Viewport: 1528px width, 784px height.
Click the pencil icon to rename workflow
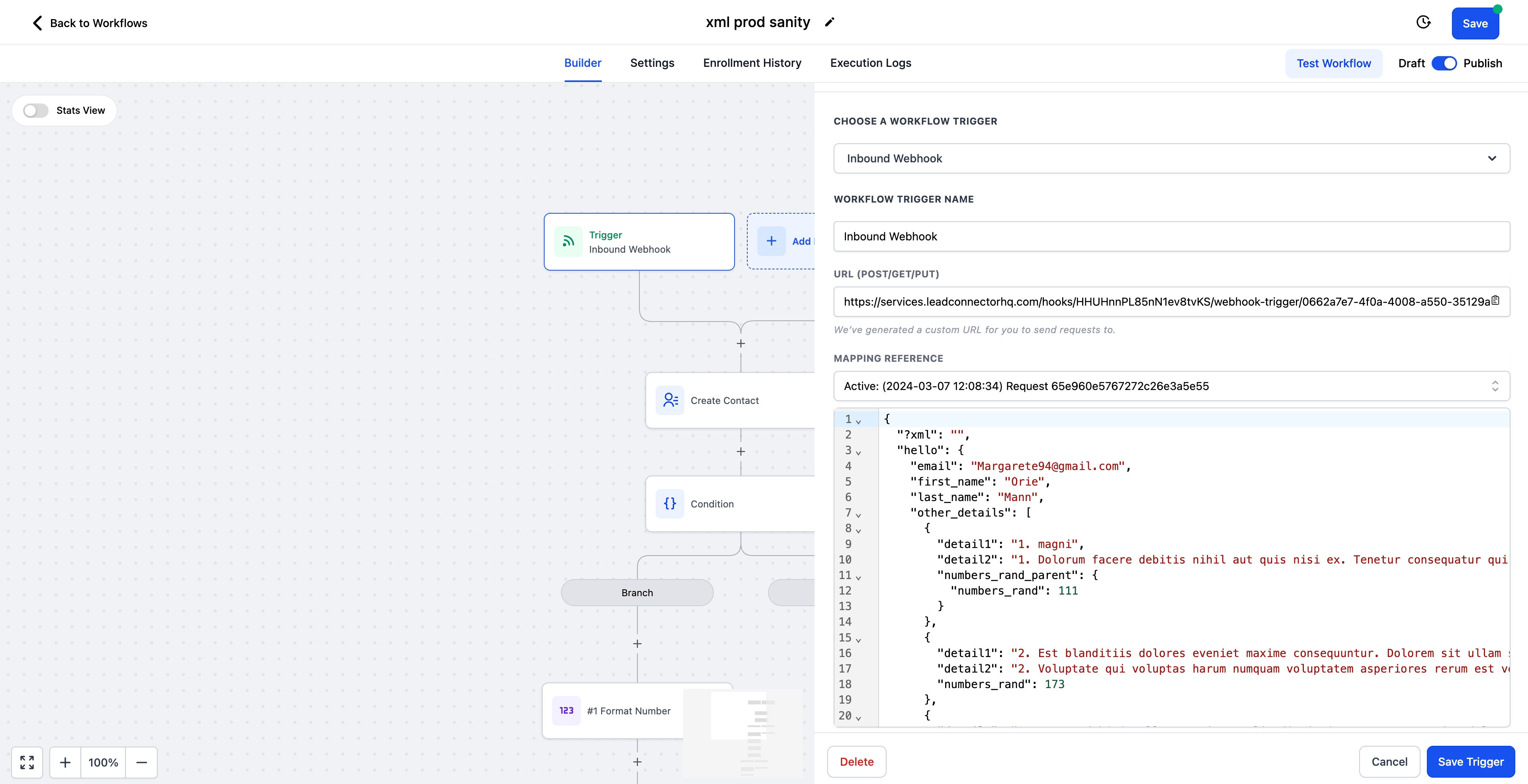coord(829,23)
